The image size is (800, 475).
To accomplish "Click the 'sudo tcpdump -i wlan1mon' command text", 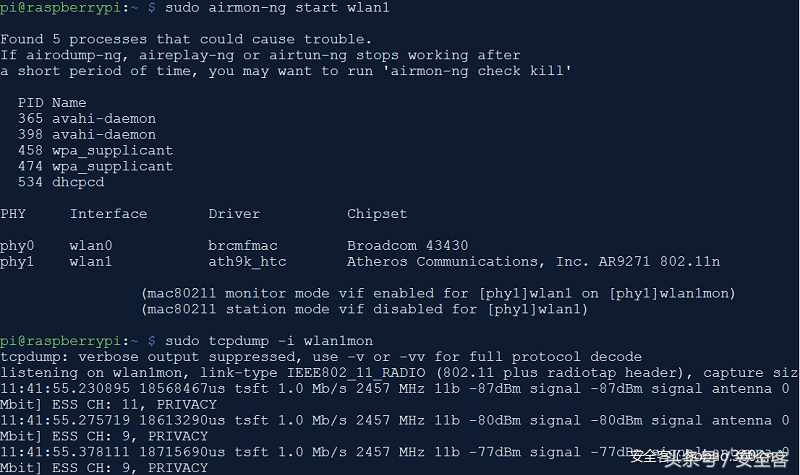I will pyautogui.click(x=269, y=341).
